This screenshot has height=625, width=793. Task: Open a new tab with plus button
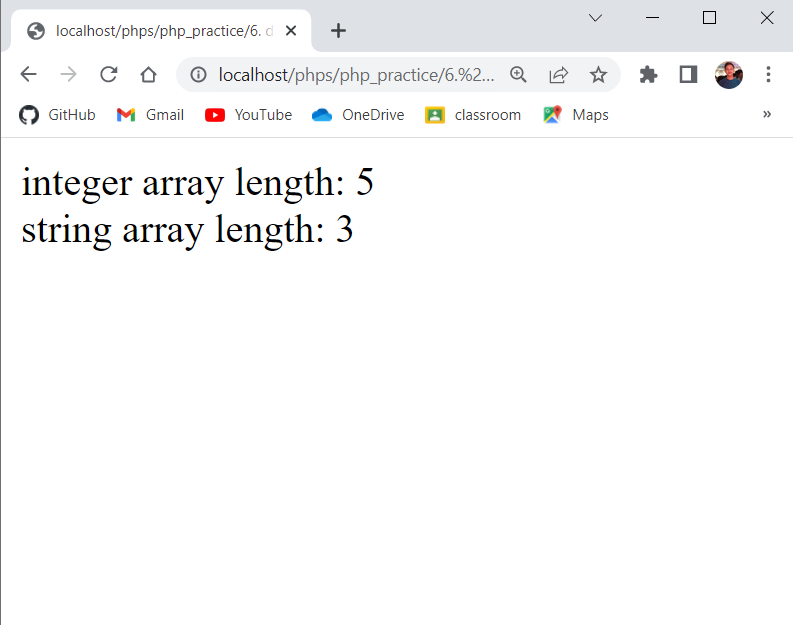point(338,30)
